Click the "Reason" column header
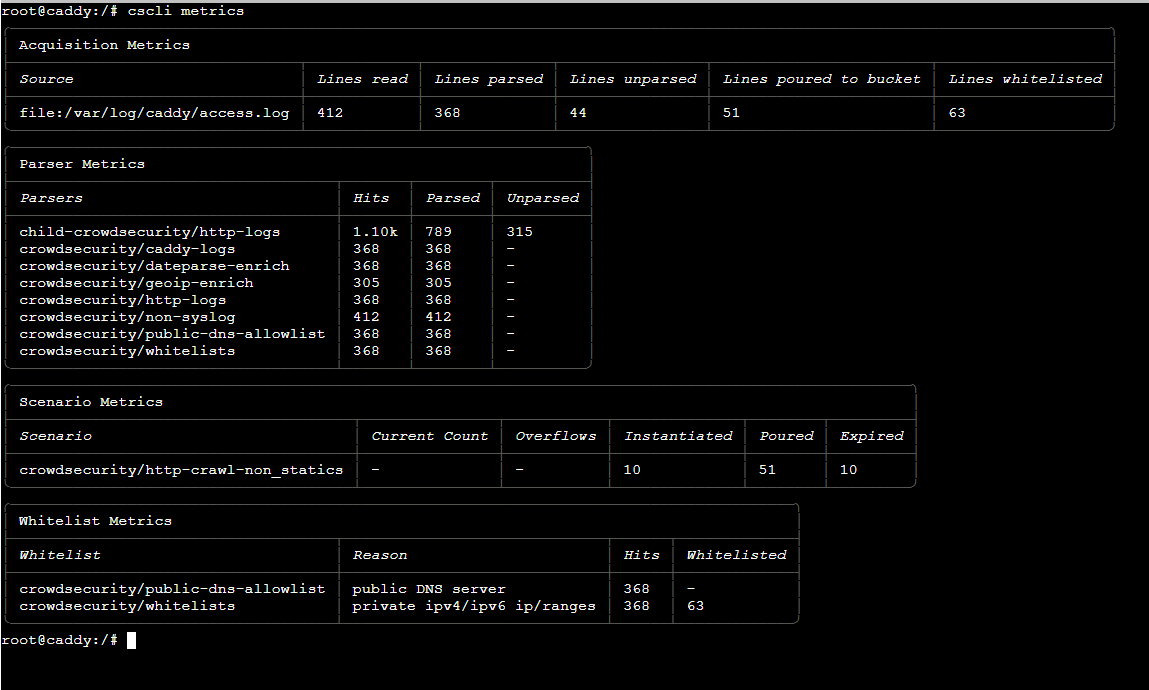This screenshot has height=690, width=1149. tap(380, 555)
